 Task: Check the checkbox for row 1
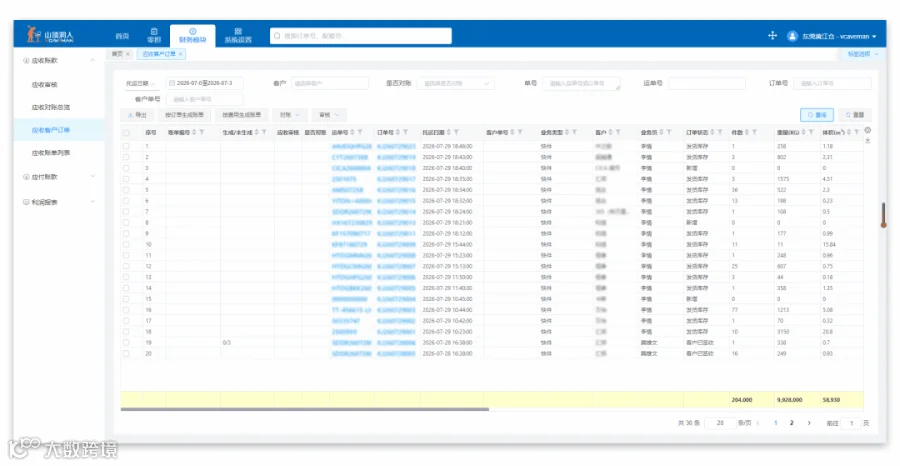[x=126, y=146]
